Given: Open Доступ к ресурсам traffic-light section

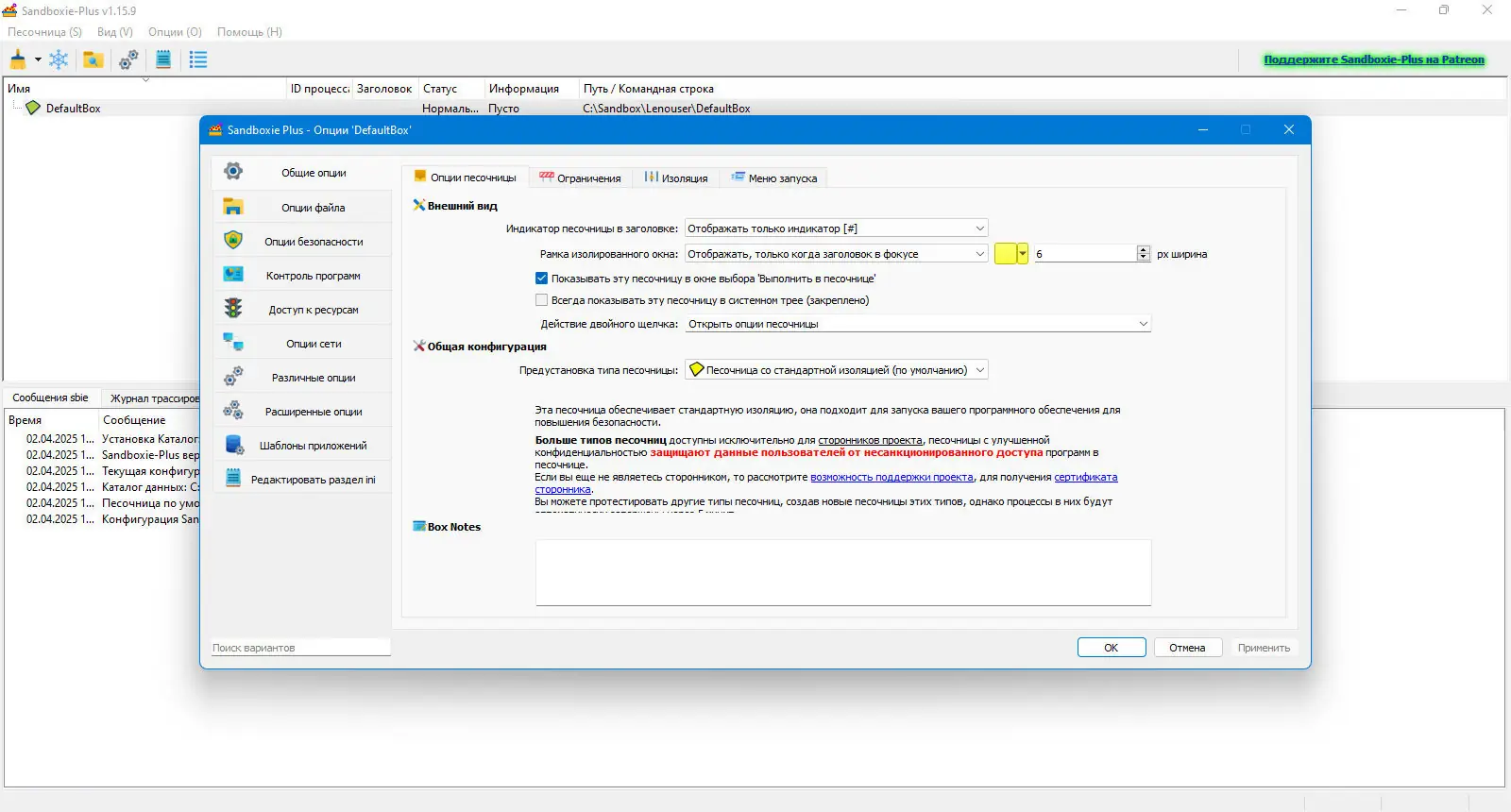Looking at the screenshot, I should [302, 309].
